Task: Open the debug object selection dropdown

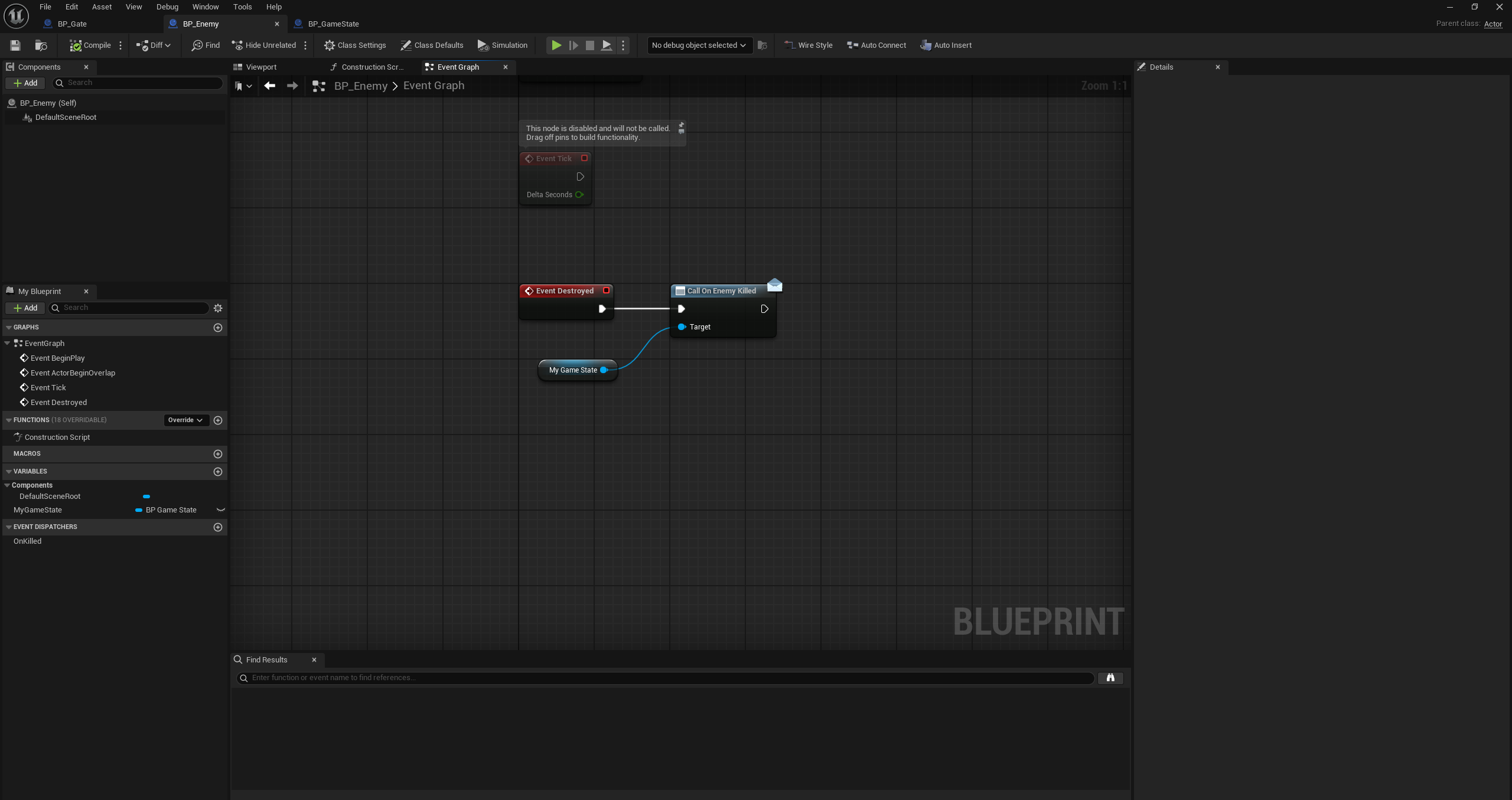Action: (699, 45)
